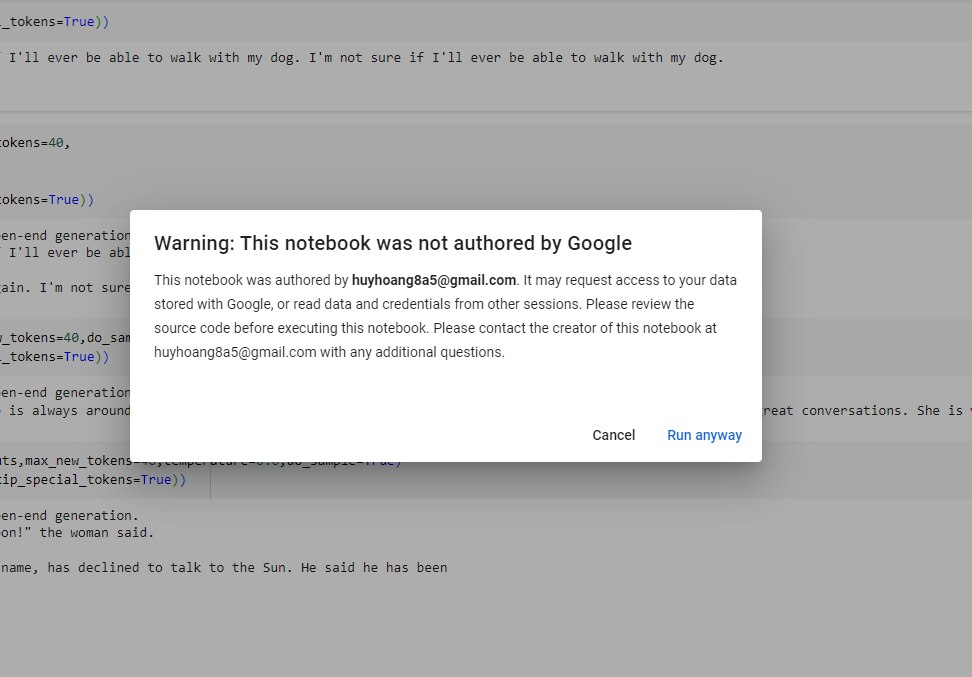Click contact email in dialog's last line
972x677 pixels.
tap(236, 352)
